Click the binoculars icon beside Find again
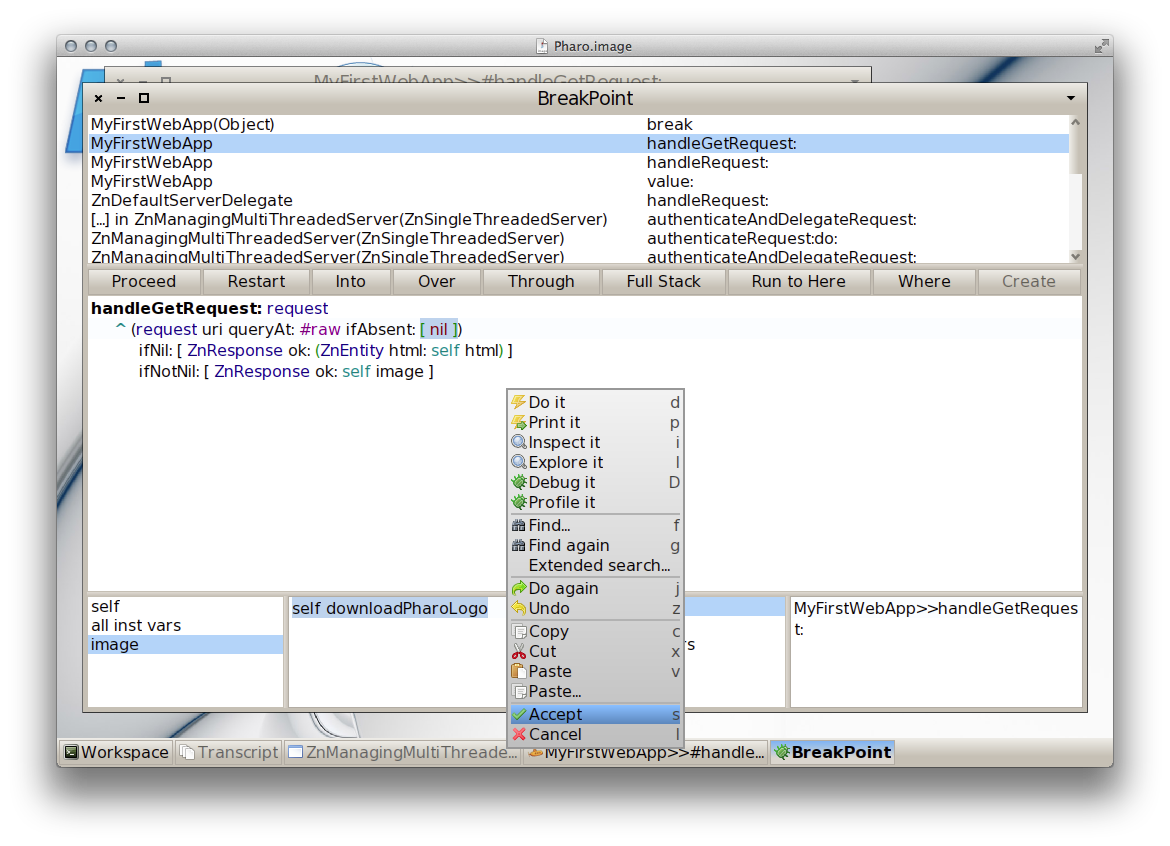This screenshot has height=846, width=1170. [x=519, y=546]
